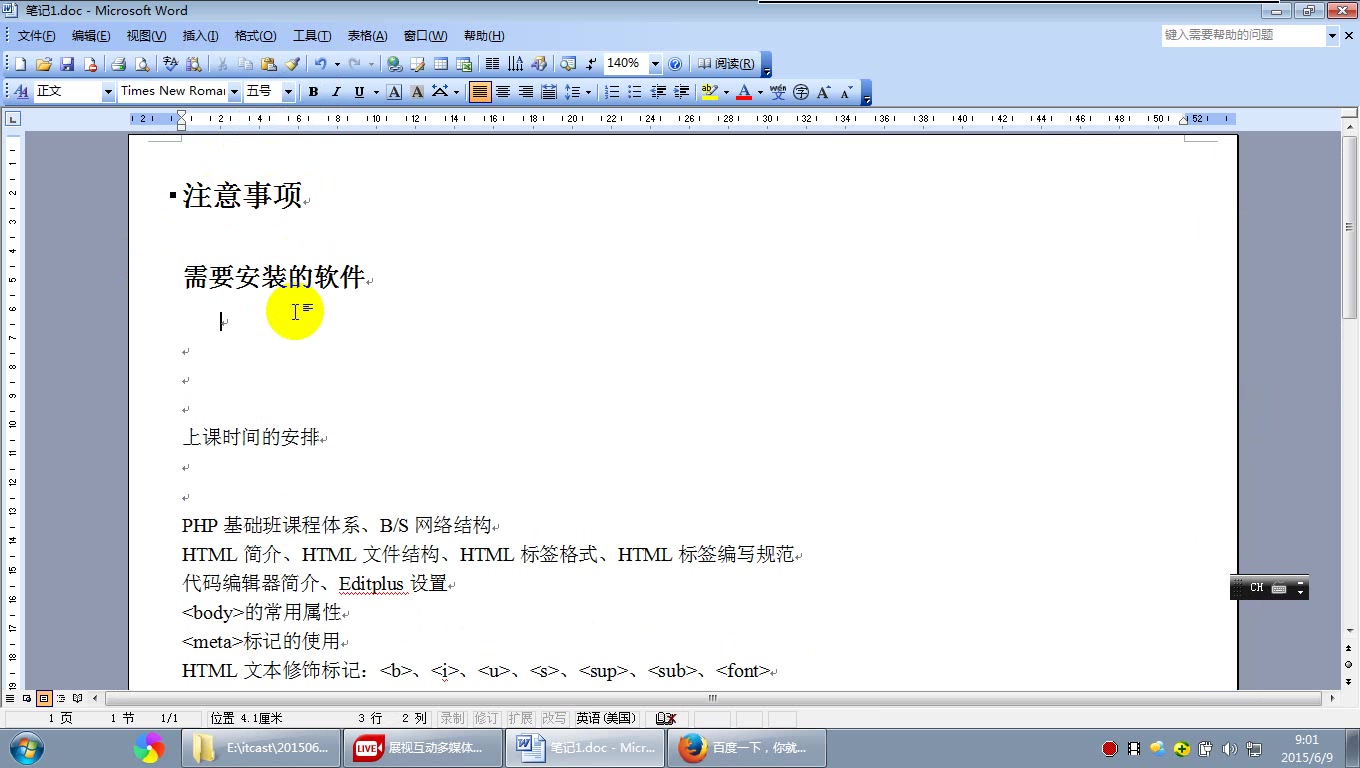Viewport: 1360px width, 768px height.
Task: Open Print Preview
Action: [141, 64]
